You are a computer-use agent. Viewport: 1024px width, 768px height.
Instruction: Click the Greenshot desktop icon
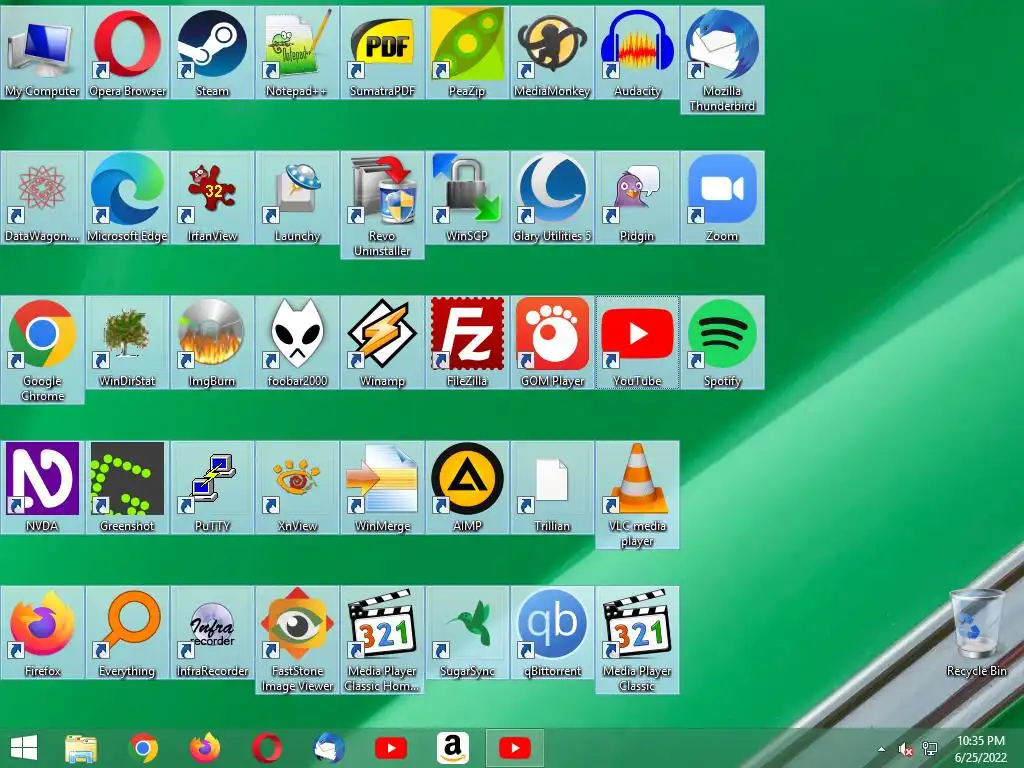pos(127,487)
